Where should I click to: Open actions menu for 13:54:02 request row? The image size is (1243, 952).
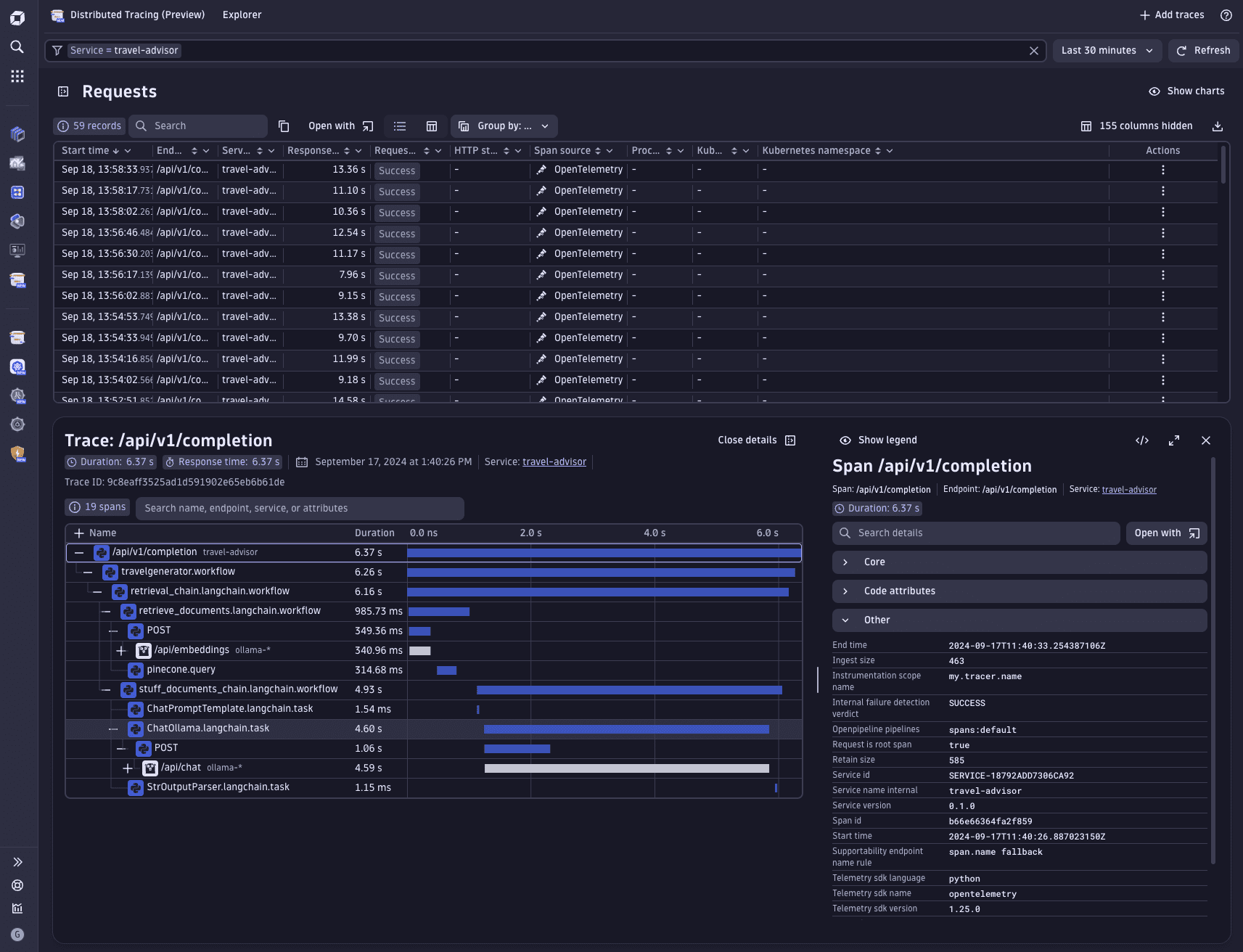pyautogui.click(x=1163, y=380)
